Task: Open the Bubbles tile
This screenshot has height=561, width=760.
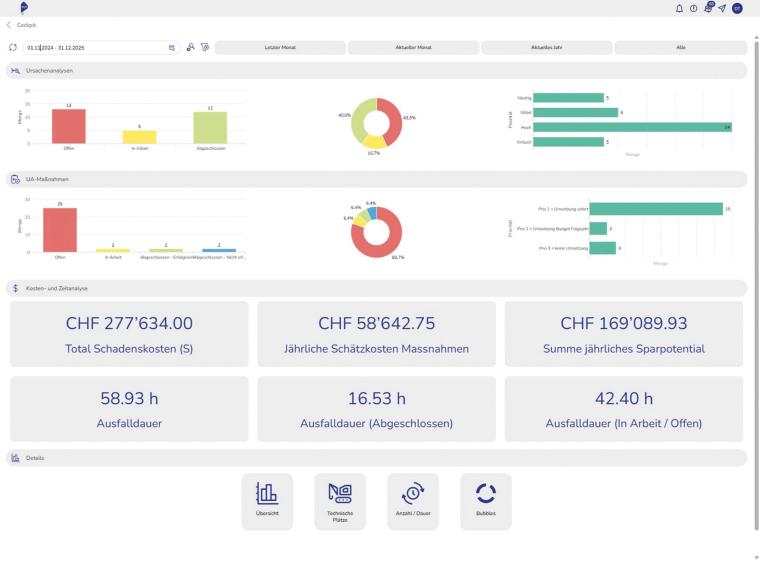Action: 486,501
